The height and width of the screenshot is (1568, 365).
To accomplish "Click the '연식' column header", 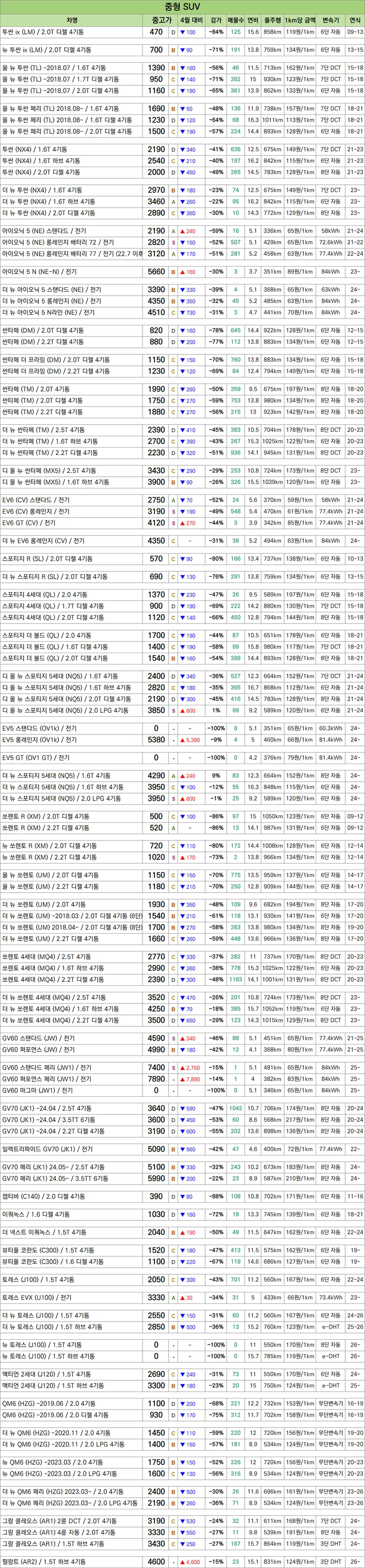I will coord(355,20).
